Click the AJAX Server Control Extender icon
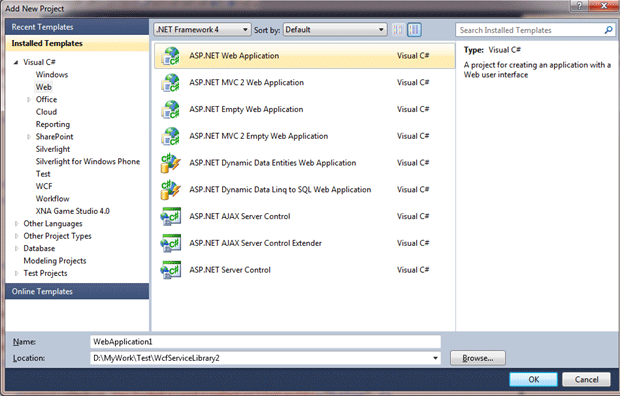Viewport: 620px width, 398px height. coord(170,243)
